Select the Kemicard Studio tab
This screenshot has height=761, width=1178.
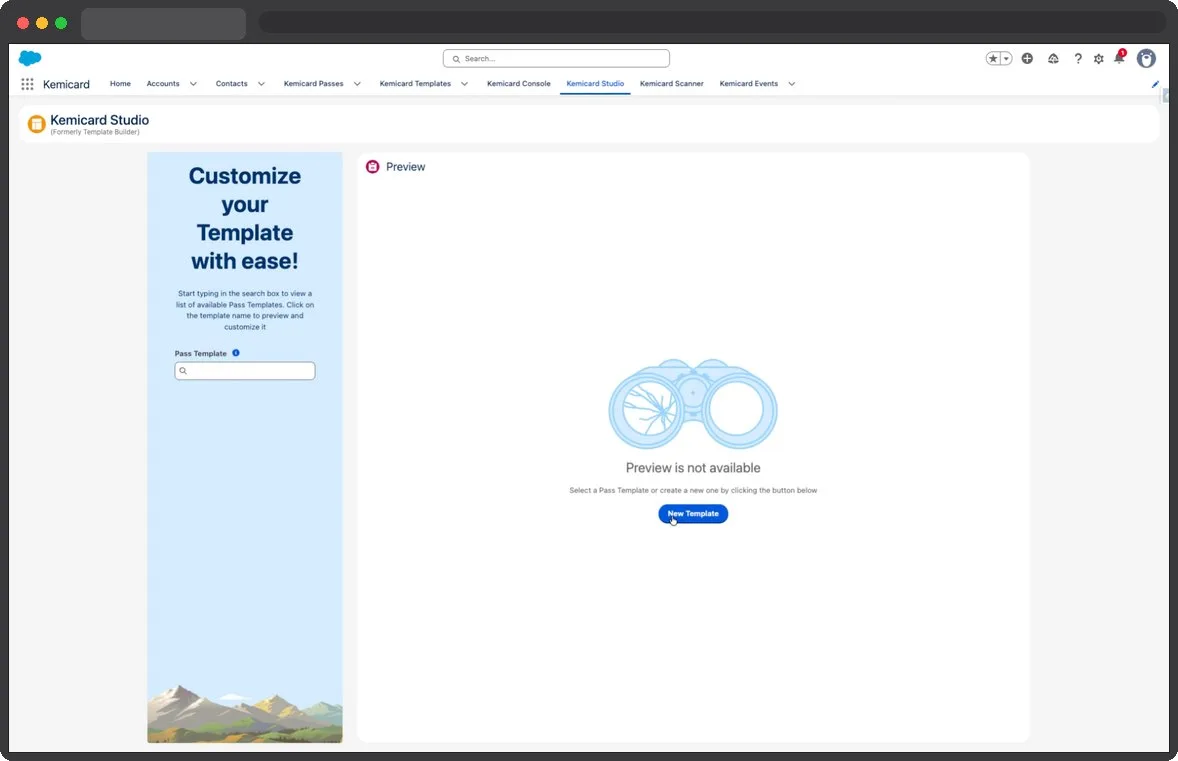595,83
